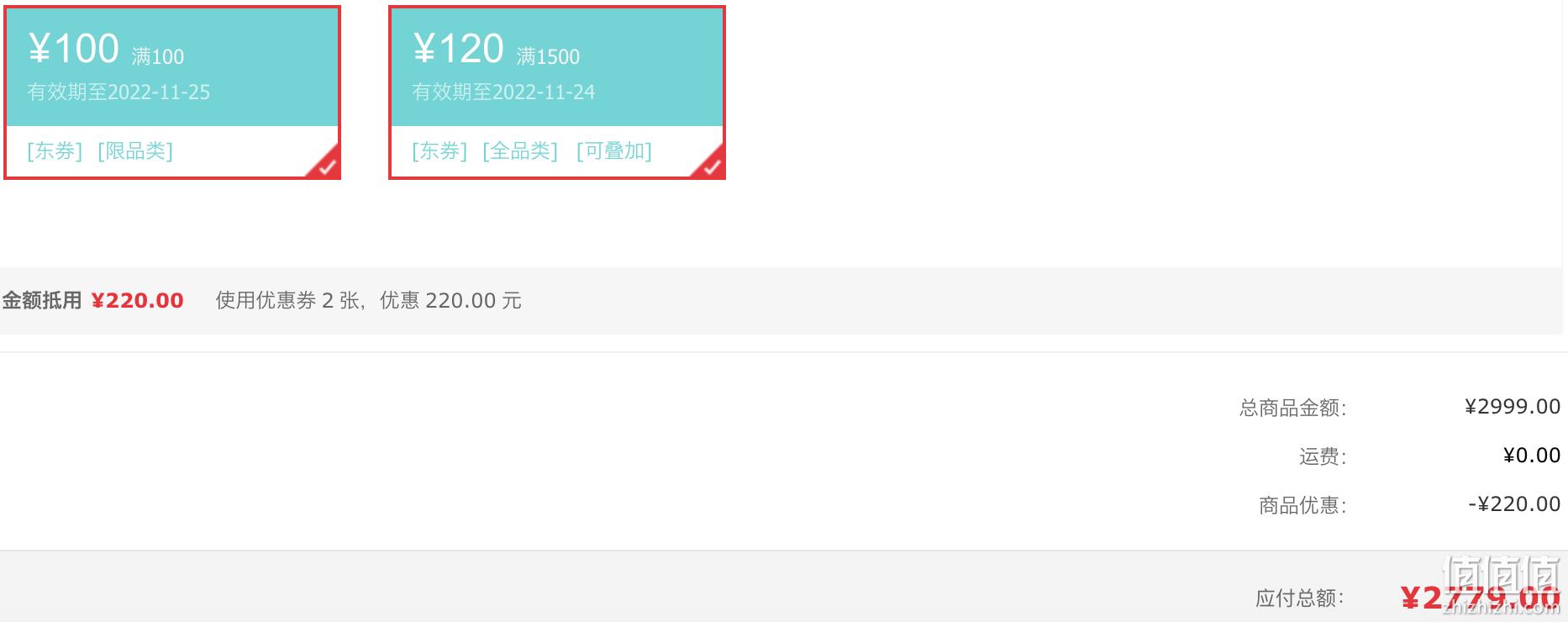The width and height of the screenshot is (1568, 622).
Task: Click the red checkmark on ¥100 coupon
Action: (325, 165)
